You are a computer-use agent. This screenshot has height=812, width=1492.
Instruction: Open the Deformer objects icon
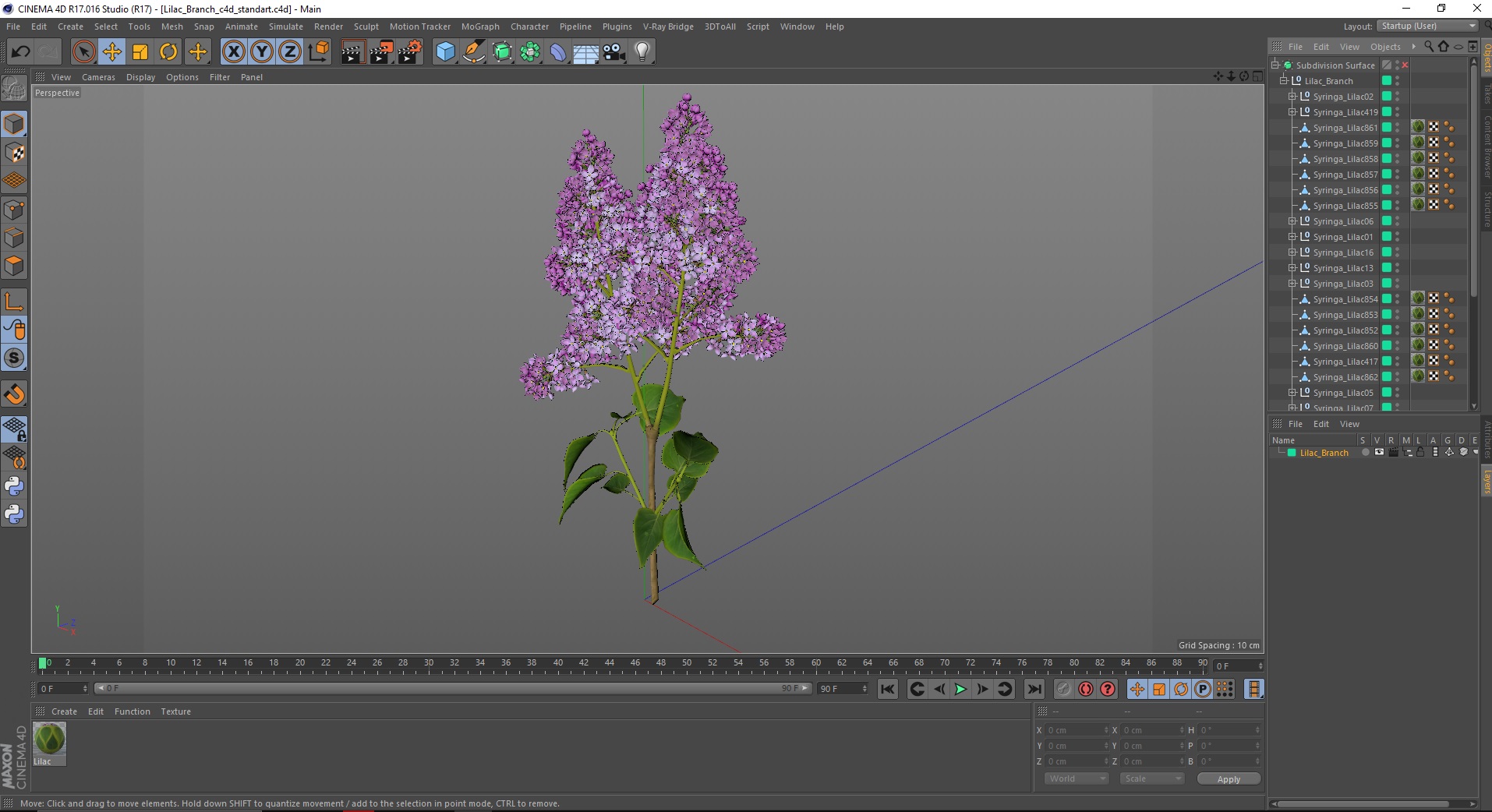click(558, 52)
